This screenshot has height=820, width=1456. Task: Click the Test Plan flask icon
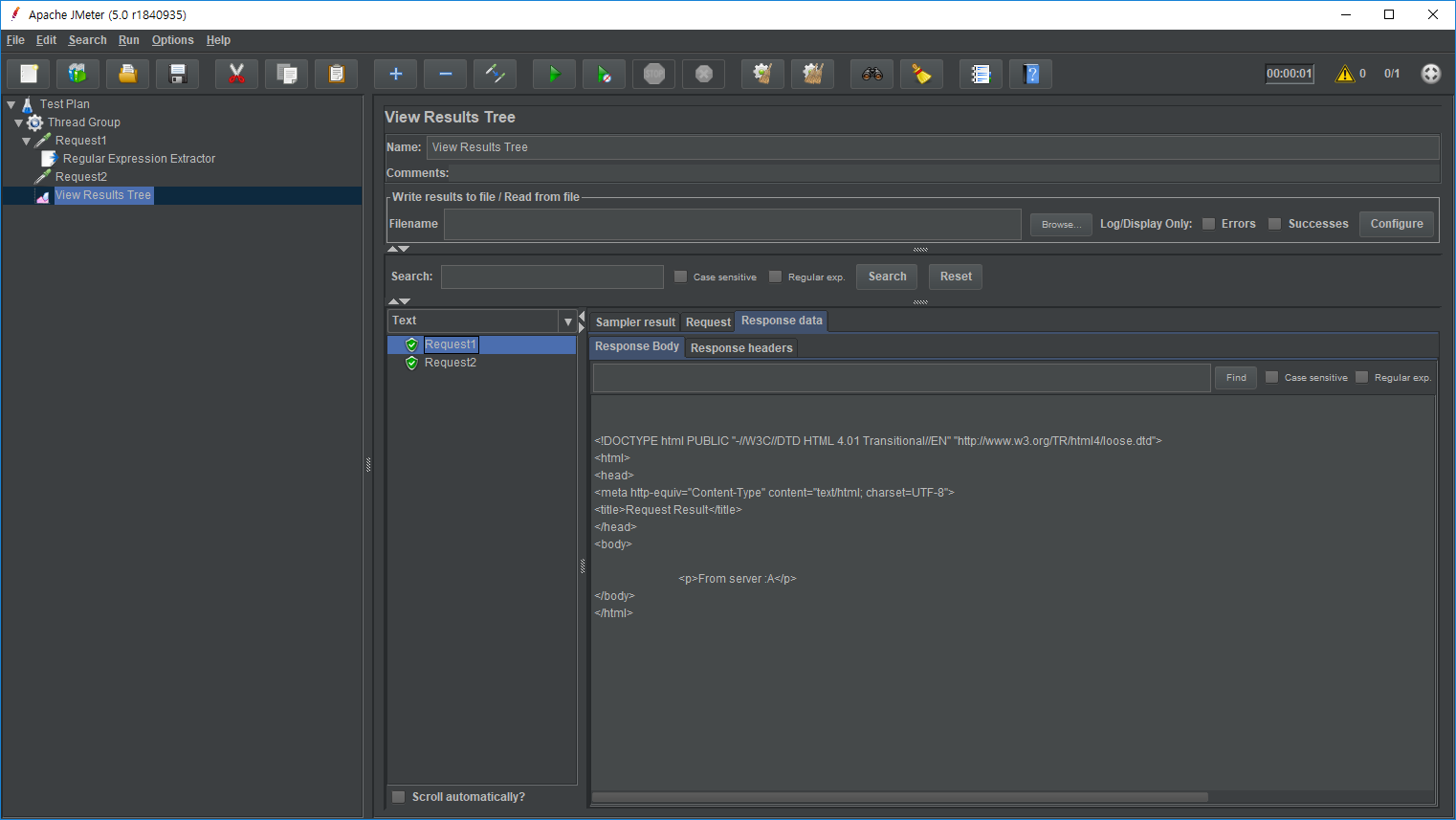28,104
